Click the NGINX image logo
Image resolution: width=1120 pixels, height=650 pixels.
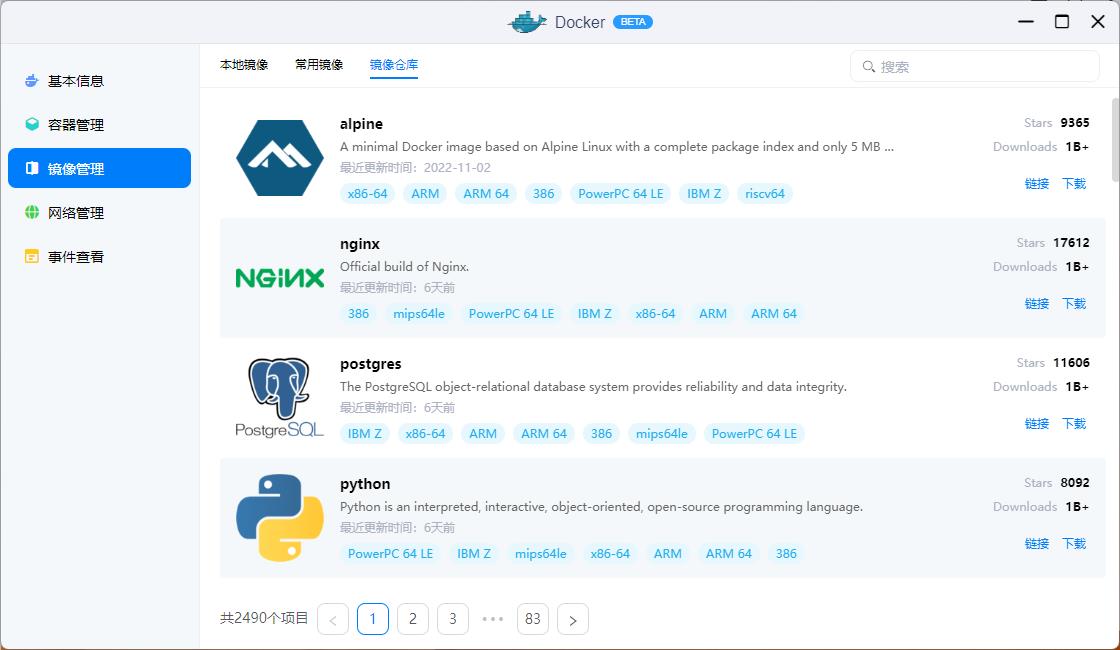pos(280,278)
